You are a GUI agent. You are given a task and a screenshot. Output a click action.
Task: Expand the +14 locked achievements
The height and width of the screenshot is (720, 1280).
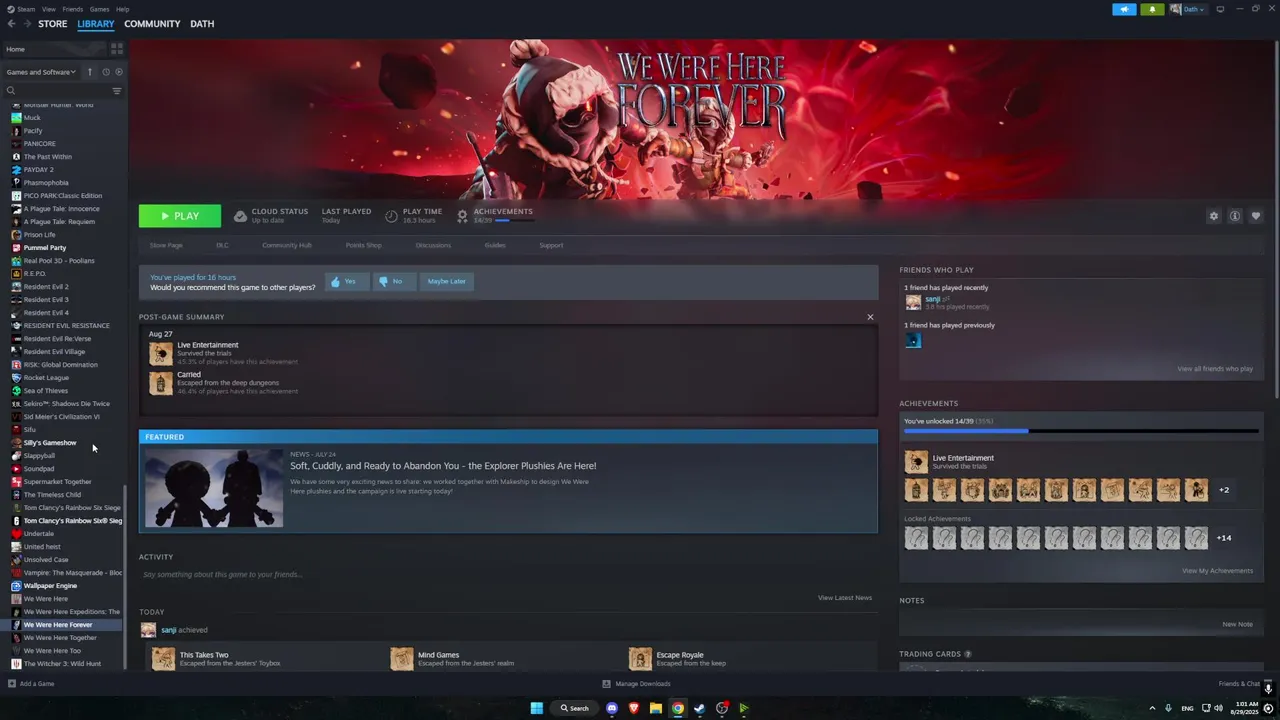click(x=1224, y=538)
